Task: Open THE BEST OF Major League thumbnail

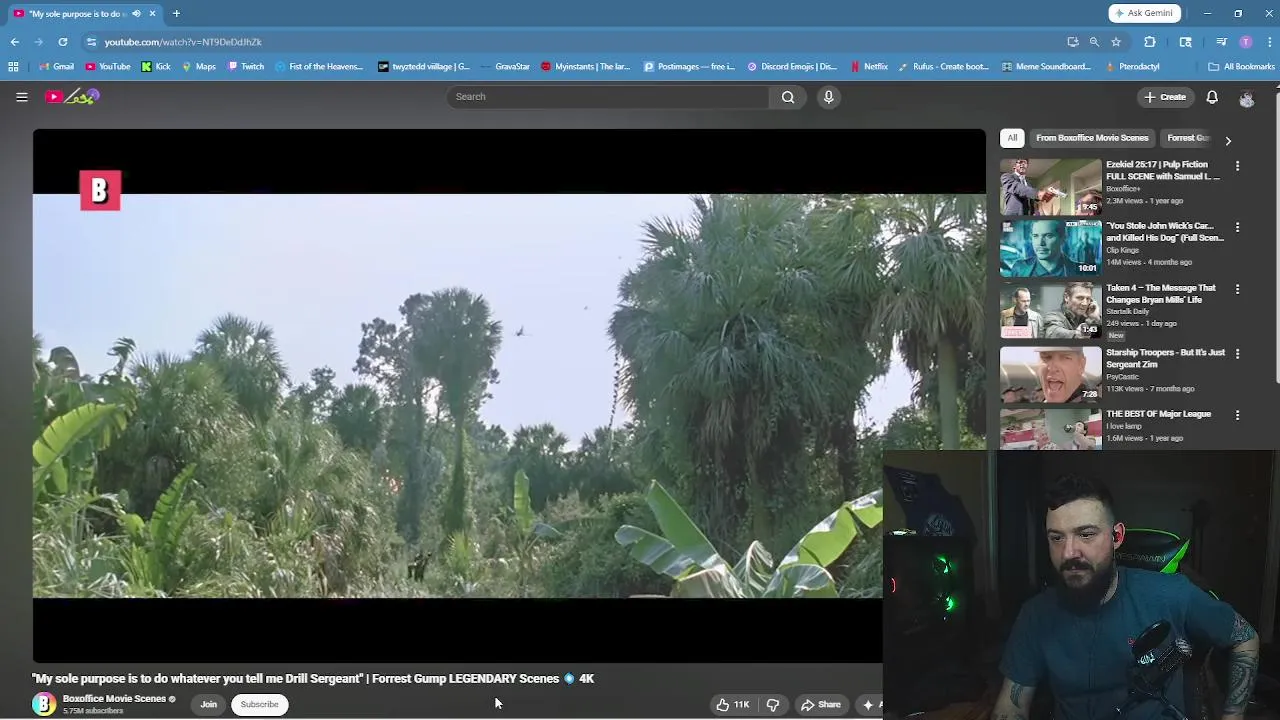Action: pos(1051,430)
